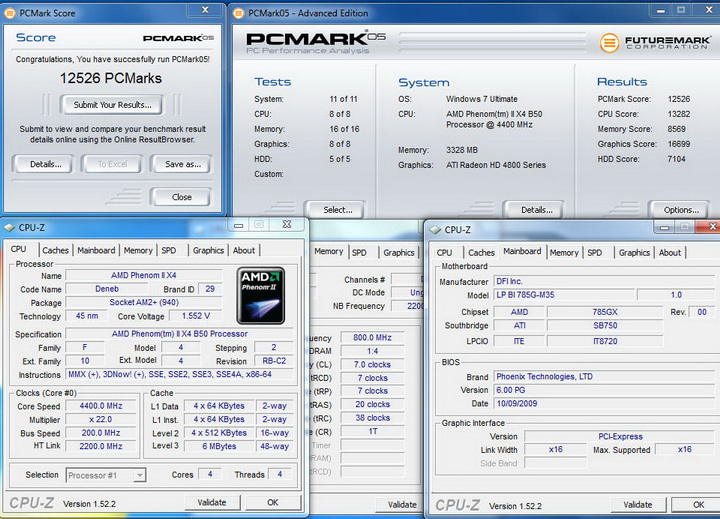Switch to CPU tab in right CPU-Z
The image size is (720, 519).
pos(444,253)
